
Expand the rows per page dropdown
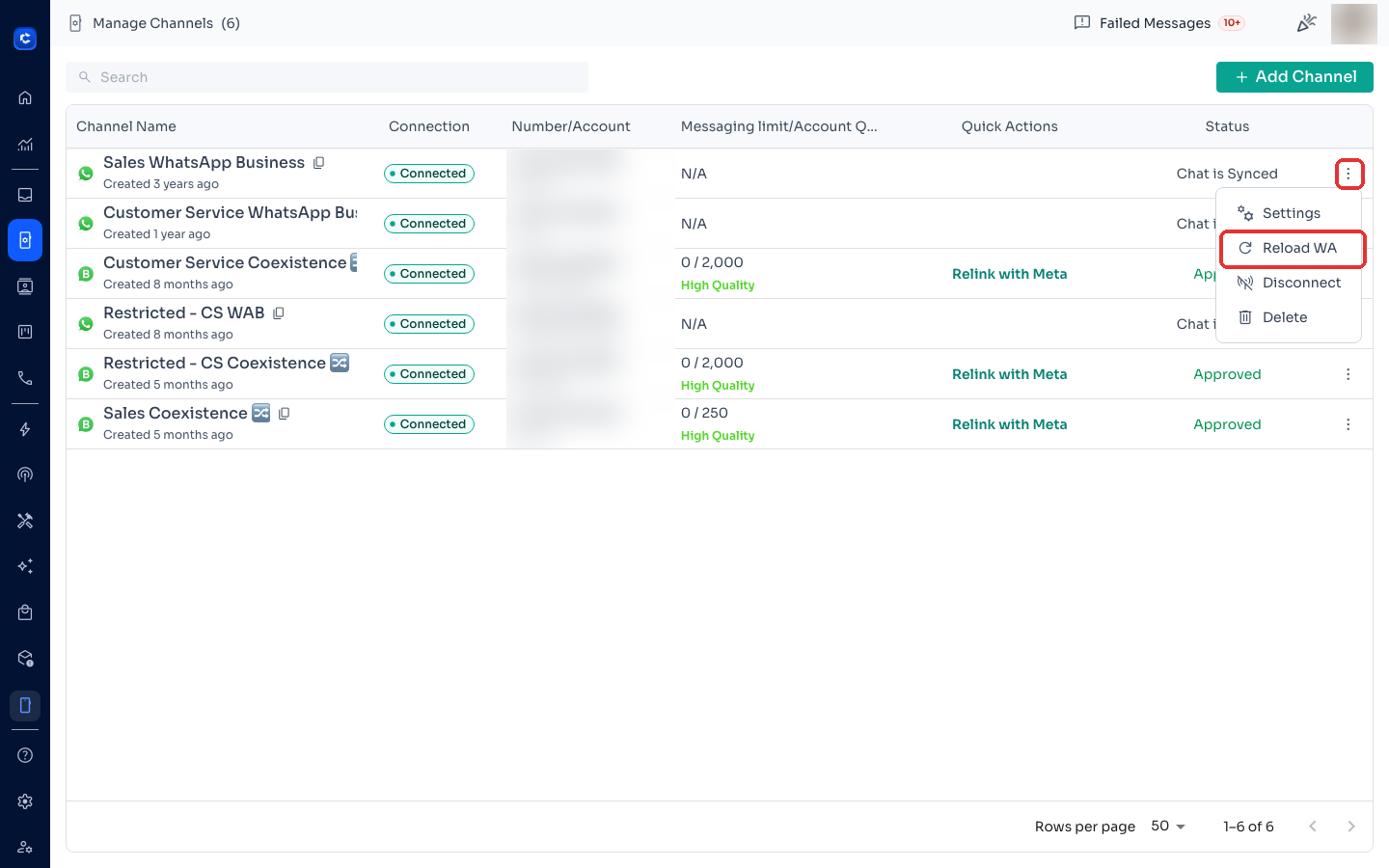click(1168, 827)
